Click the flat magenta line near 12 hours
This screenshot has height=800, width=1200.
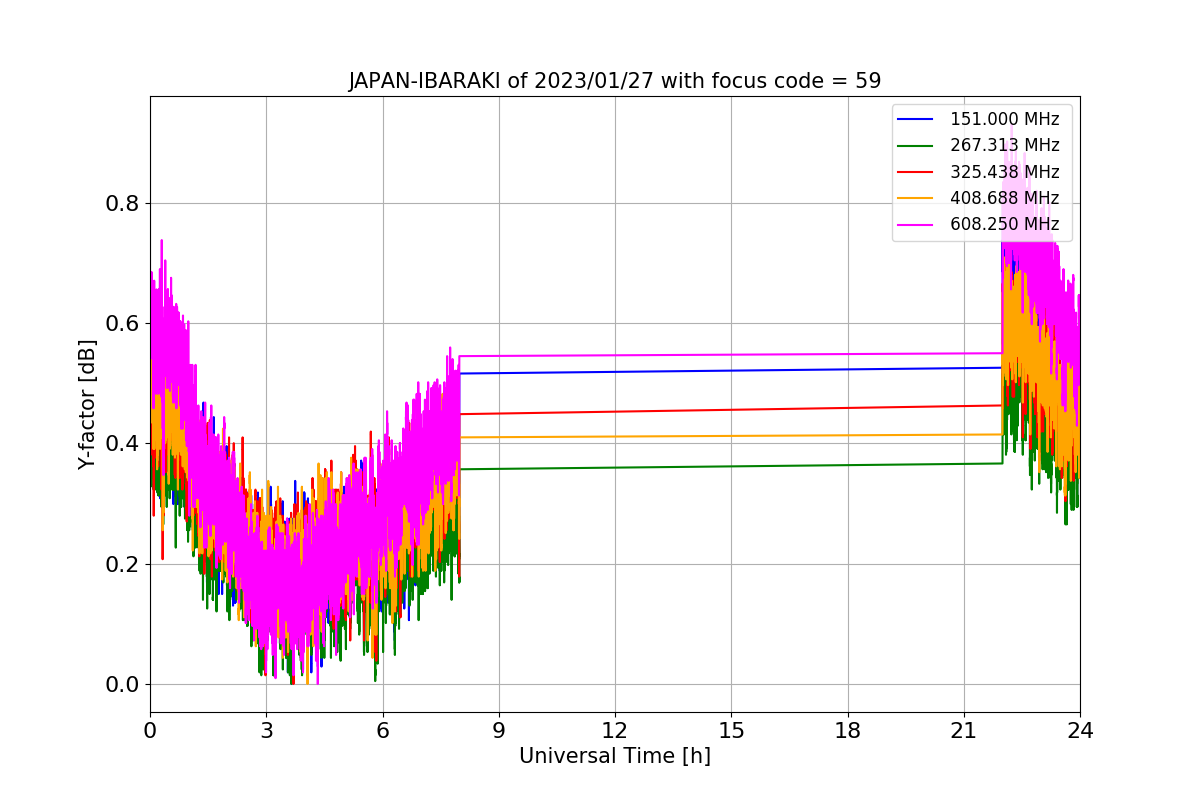615,355
